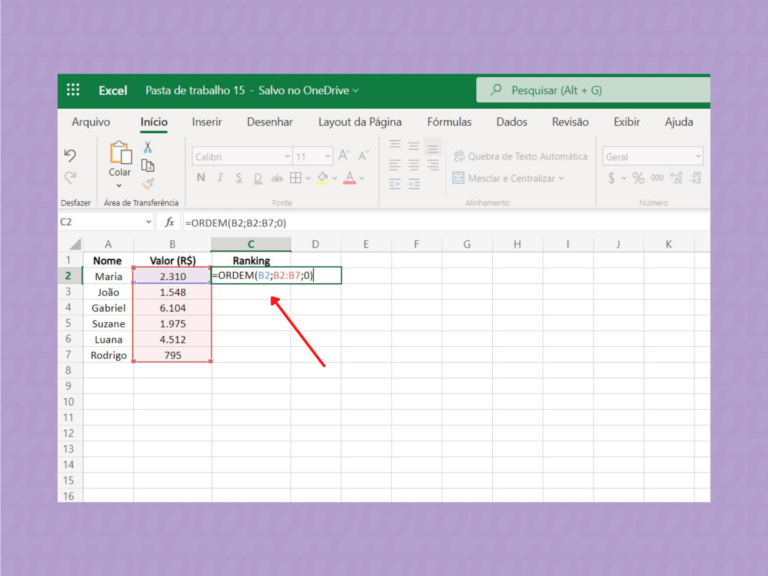Select cell containing Gabriel

click(x=108, y=308)
